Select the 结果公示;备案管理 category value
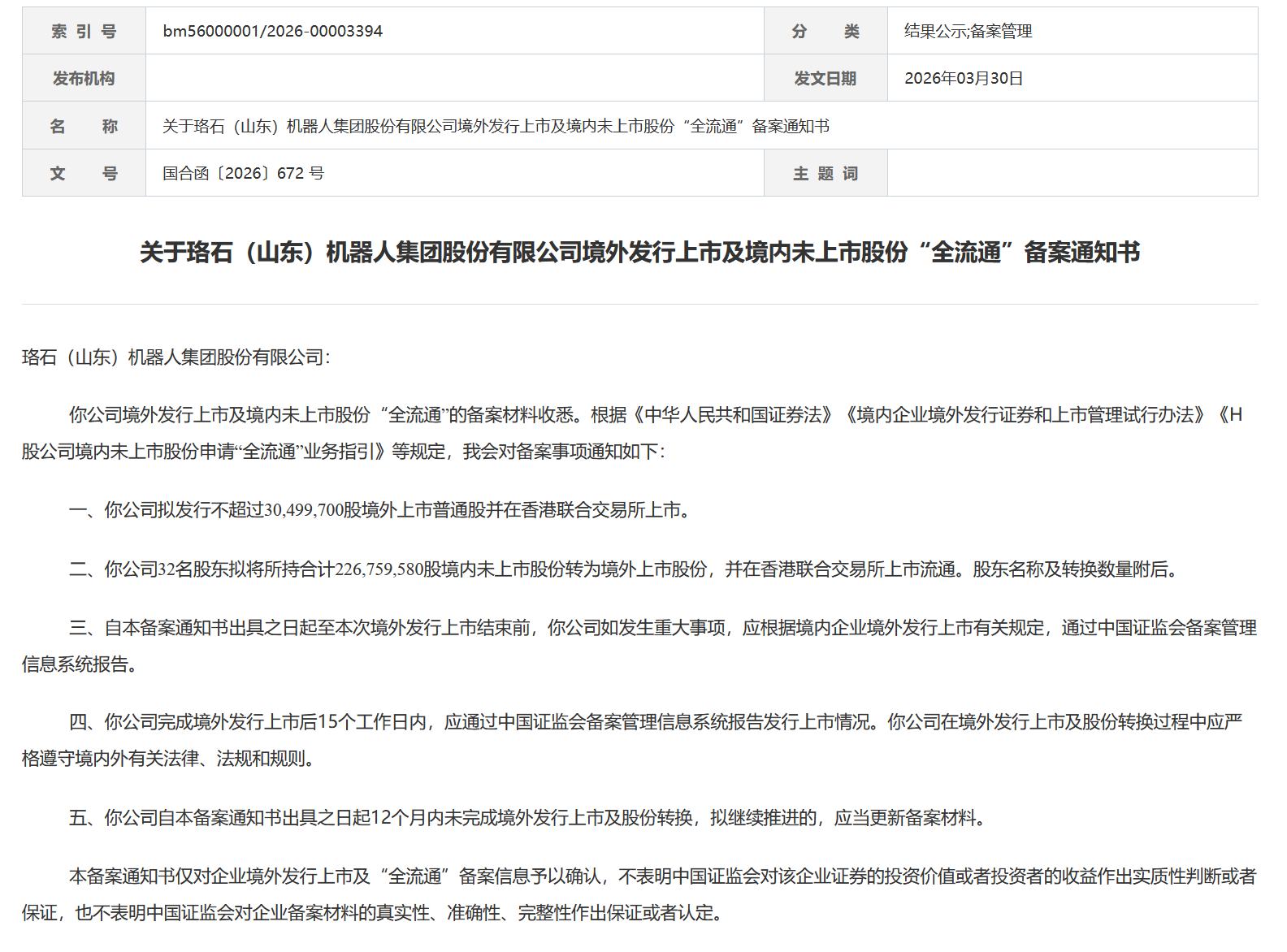The image size is (1287, 952). pos(968,31)
